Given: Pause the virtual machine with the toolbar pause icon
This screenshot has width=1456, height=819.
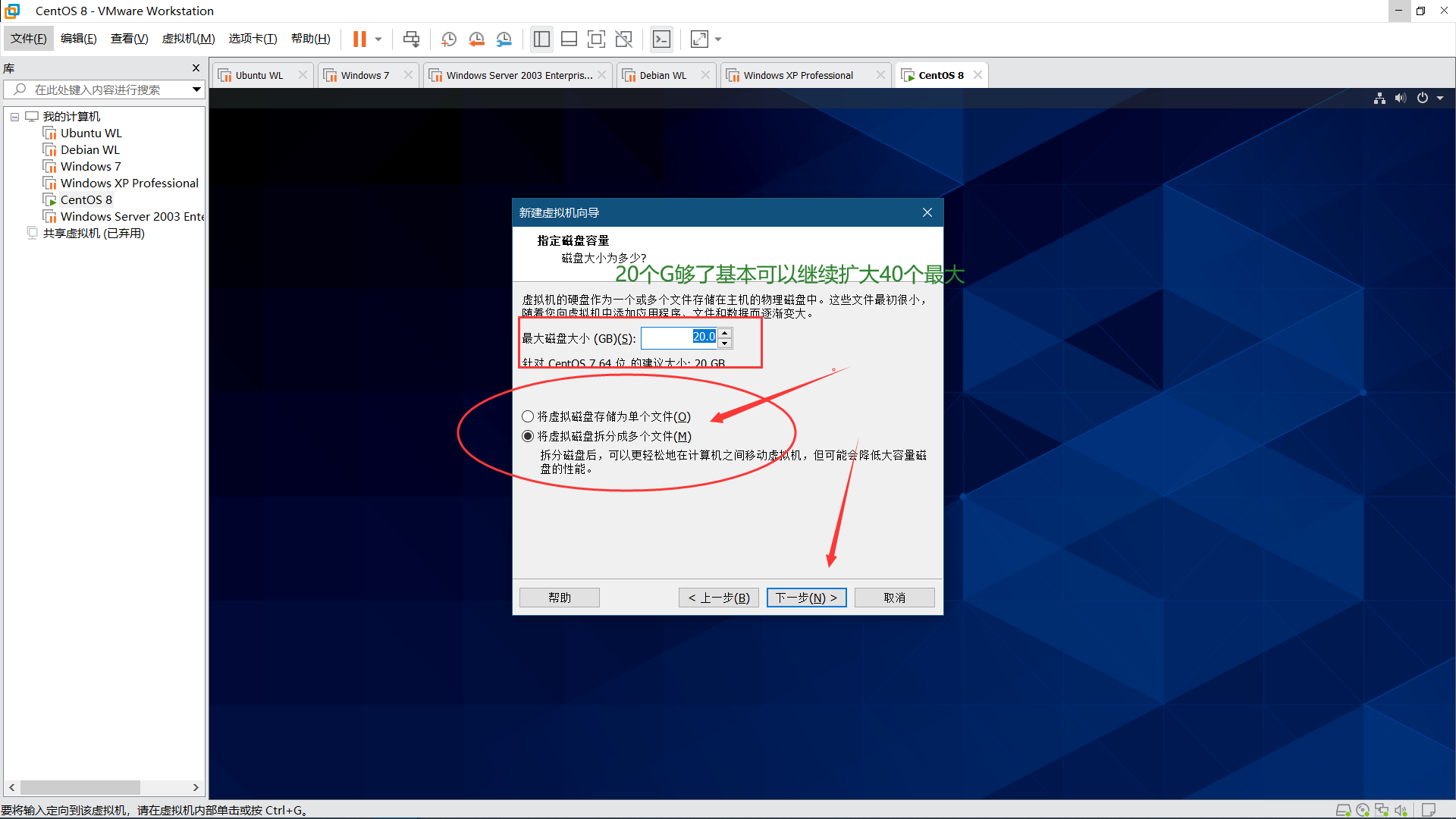Looking at the screenshot, I should [x=359, y=39].
